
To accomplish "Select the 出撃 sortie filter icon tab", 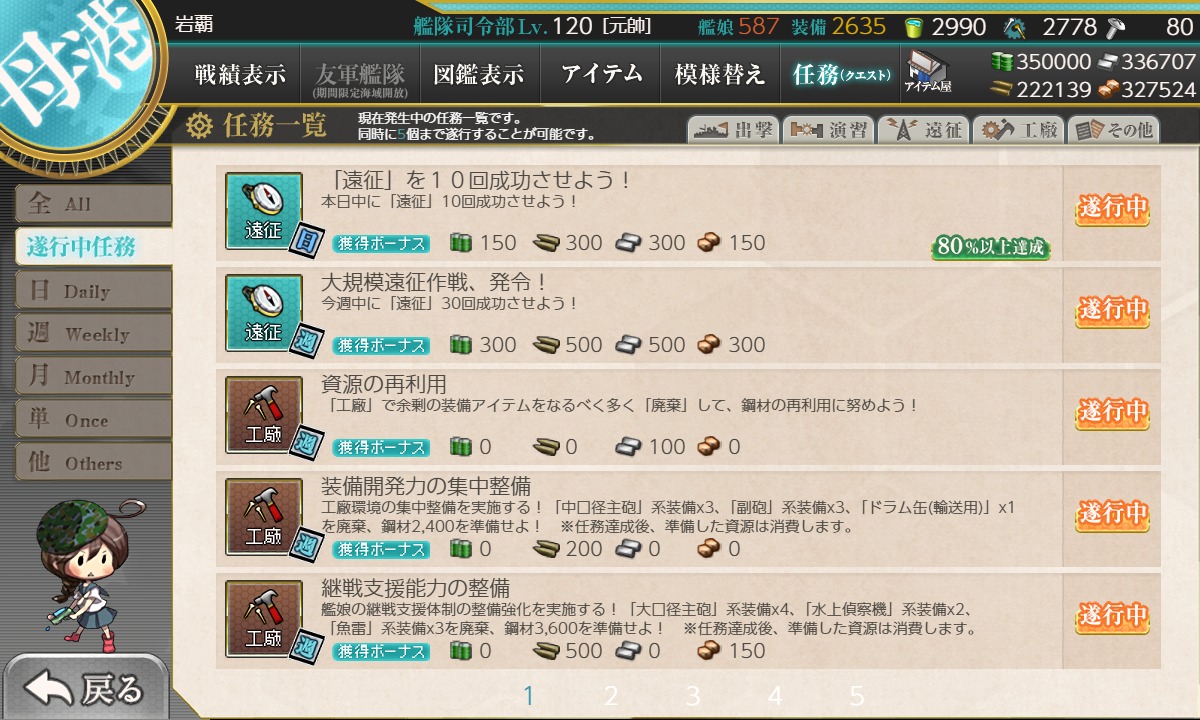I will pos(733,130).
